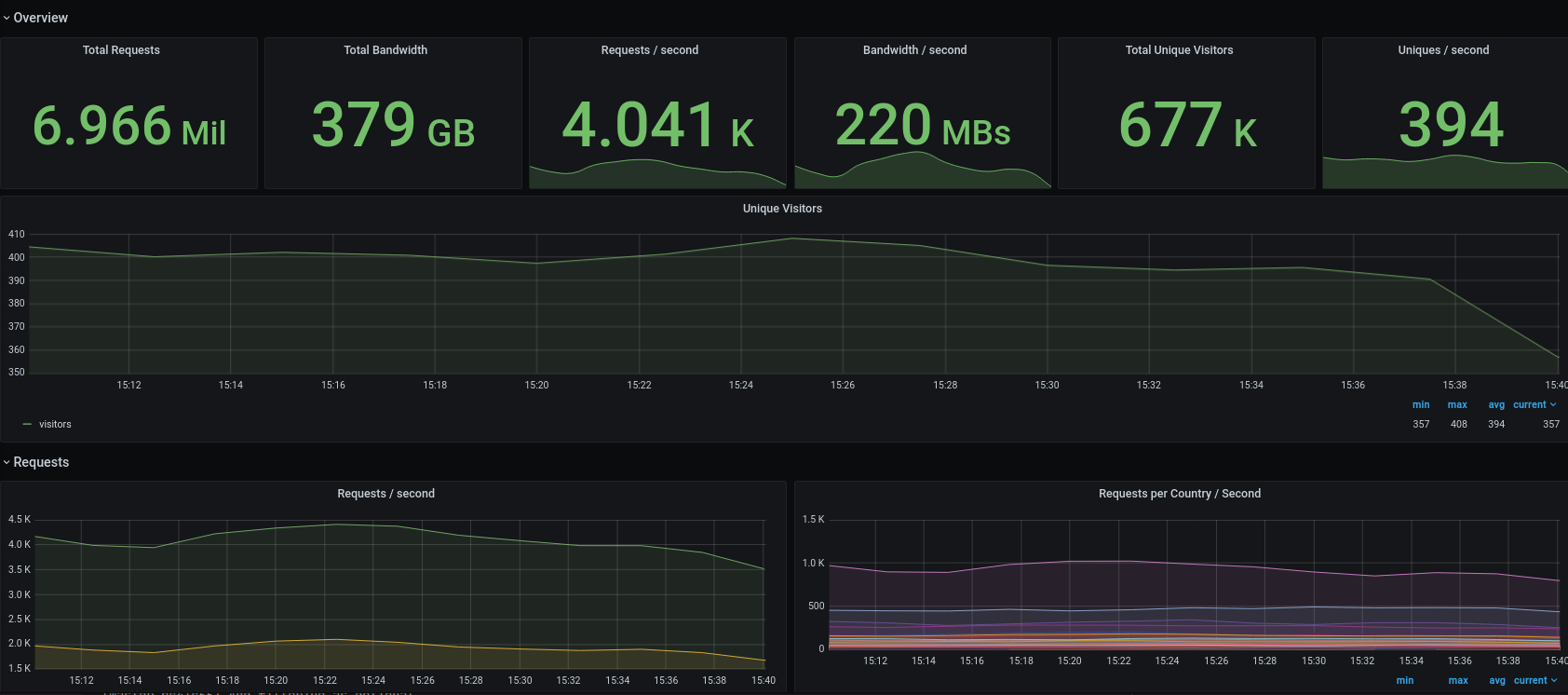Click the 677 K unique visitors value
Image resolution: width=1568 pixels, height=695 pixels.
coord(1187,126)
